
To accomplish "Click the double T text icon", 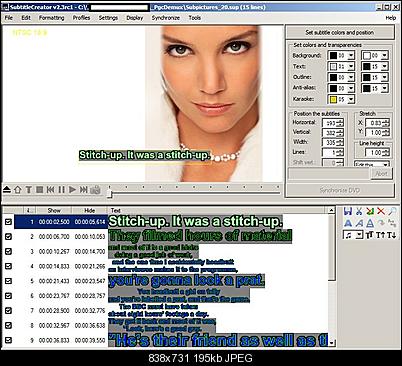I will tap(369, 235).
